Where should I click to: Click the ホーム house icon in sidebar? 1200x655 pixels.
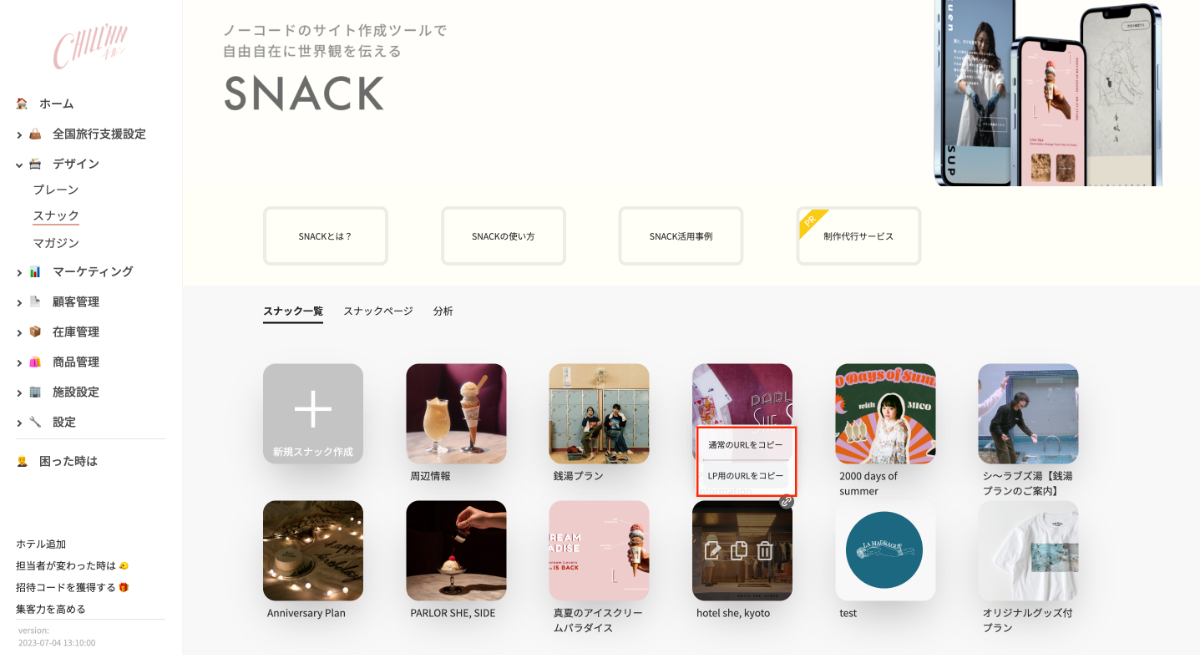(22, 104)
